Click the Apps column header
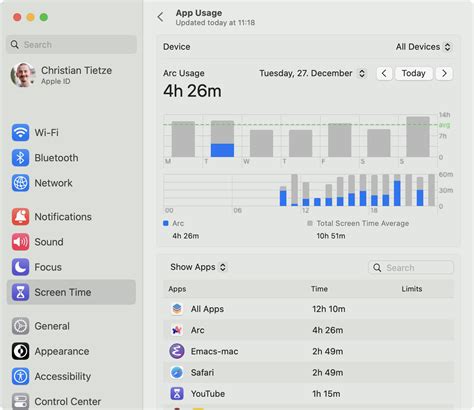 [x=177, y=289]
